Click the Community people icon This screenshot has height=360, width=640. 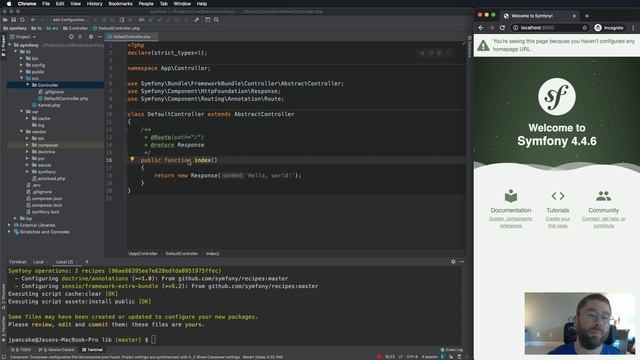603,196
